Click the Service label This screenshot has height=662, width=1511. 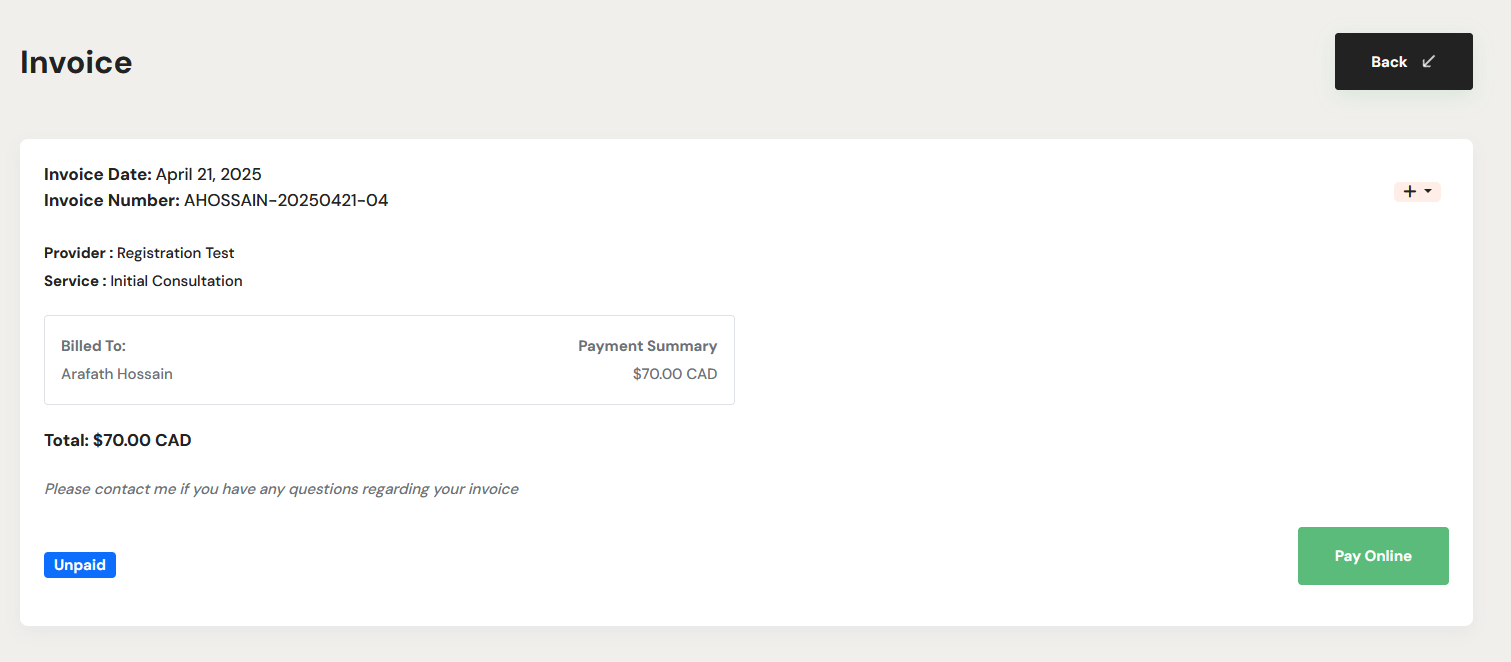(74, 281)
